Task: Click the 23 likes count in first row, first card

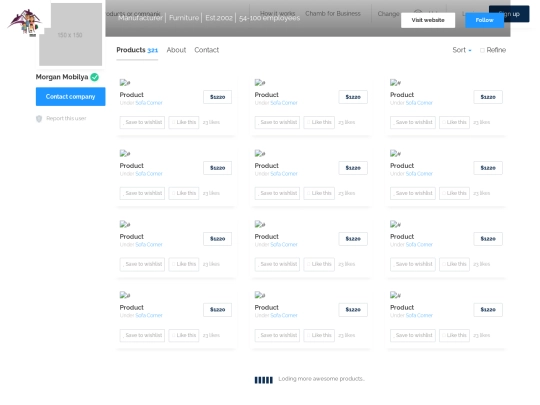Action: [211, 122]
